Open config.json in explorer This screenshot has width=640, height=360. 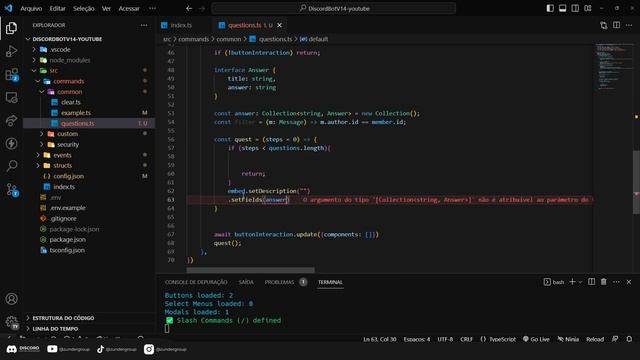pyautogui.click(x=69, y=176)
